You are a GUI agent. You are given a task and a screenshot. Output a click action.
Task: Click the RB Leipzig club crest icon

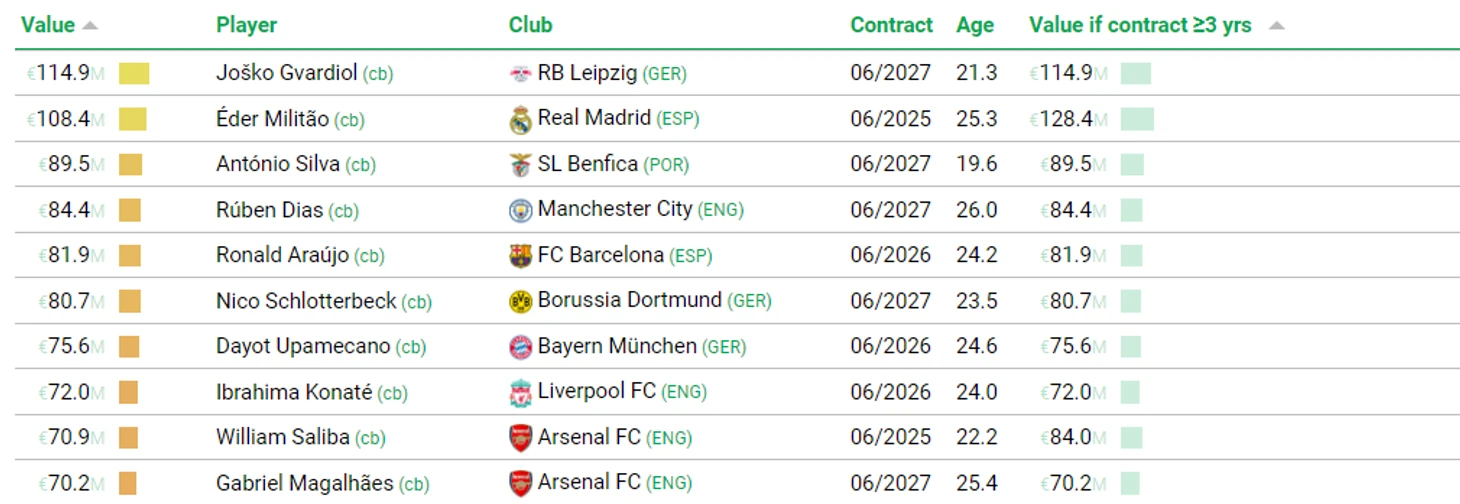coord(520,74)
